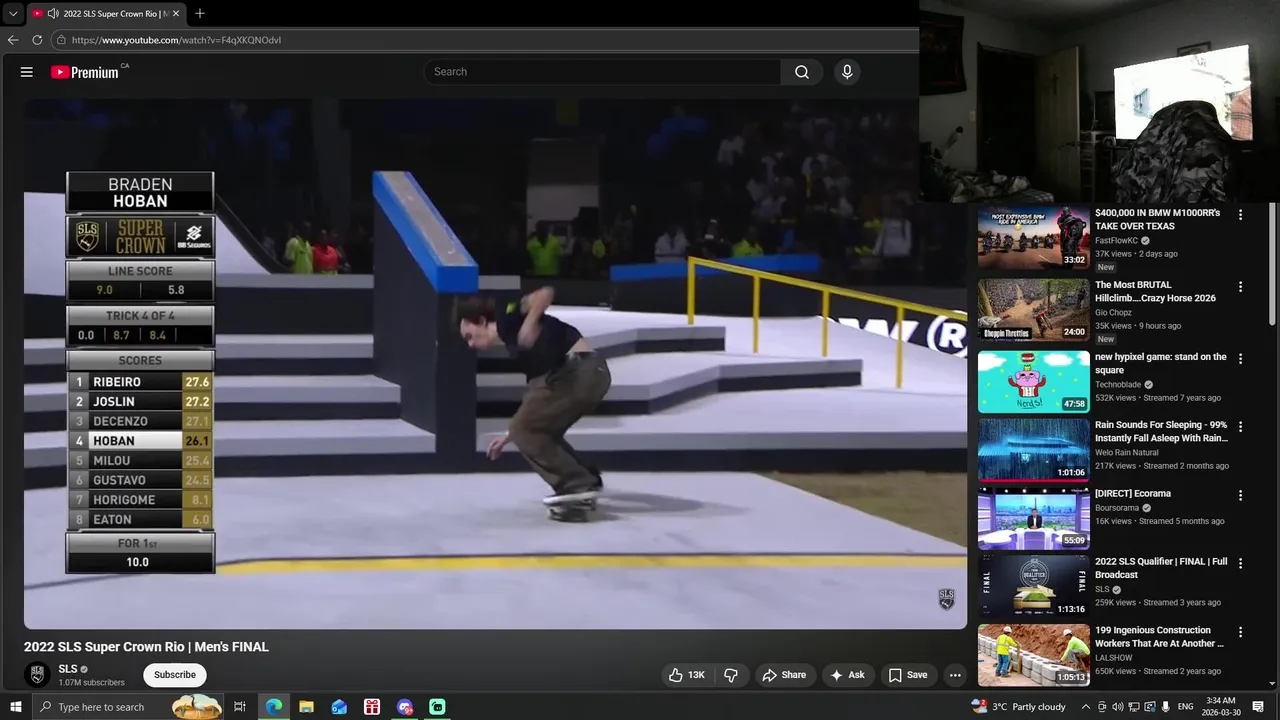Open options for 199 Ingenious Construction video
The image size is (1280, 720).
[1241, 632]
